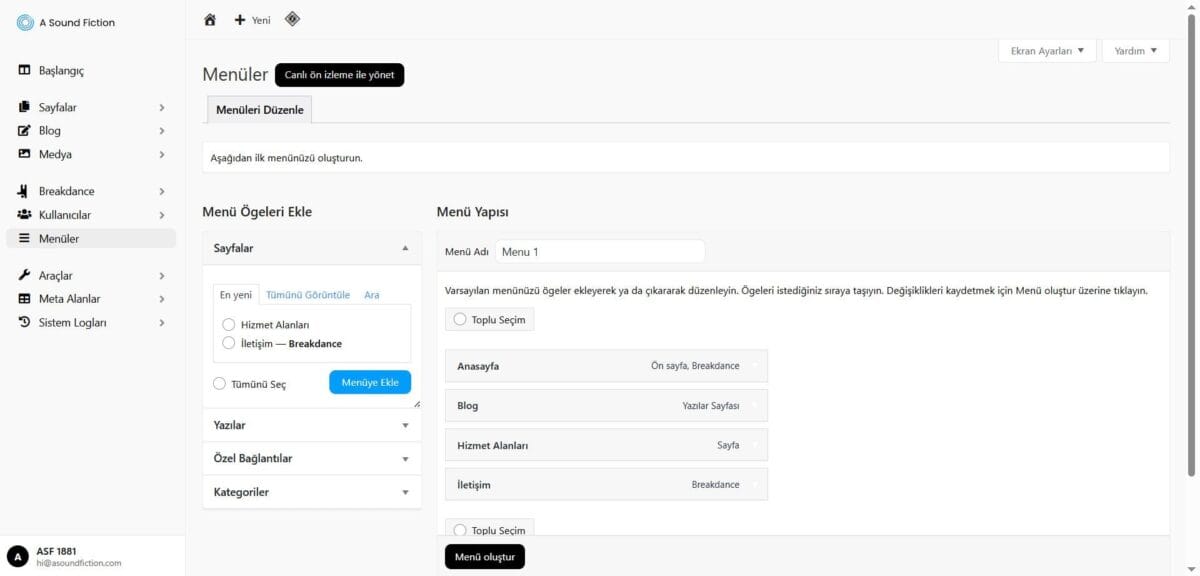This screenshot has height=576, width=1200.
Task: Switch to the Tümünü Görüntüle tab
Action: (x=308, y=295)
